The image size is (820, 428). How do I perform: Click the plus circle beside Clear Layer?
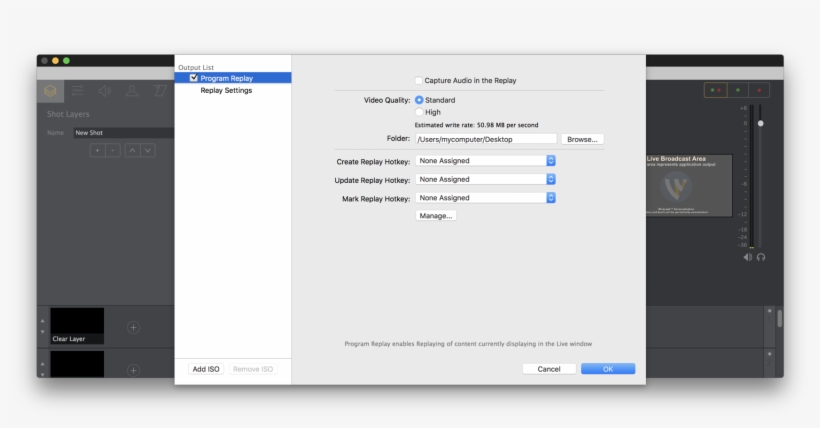pos(133,328)
